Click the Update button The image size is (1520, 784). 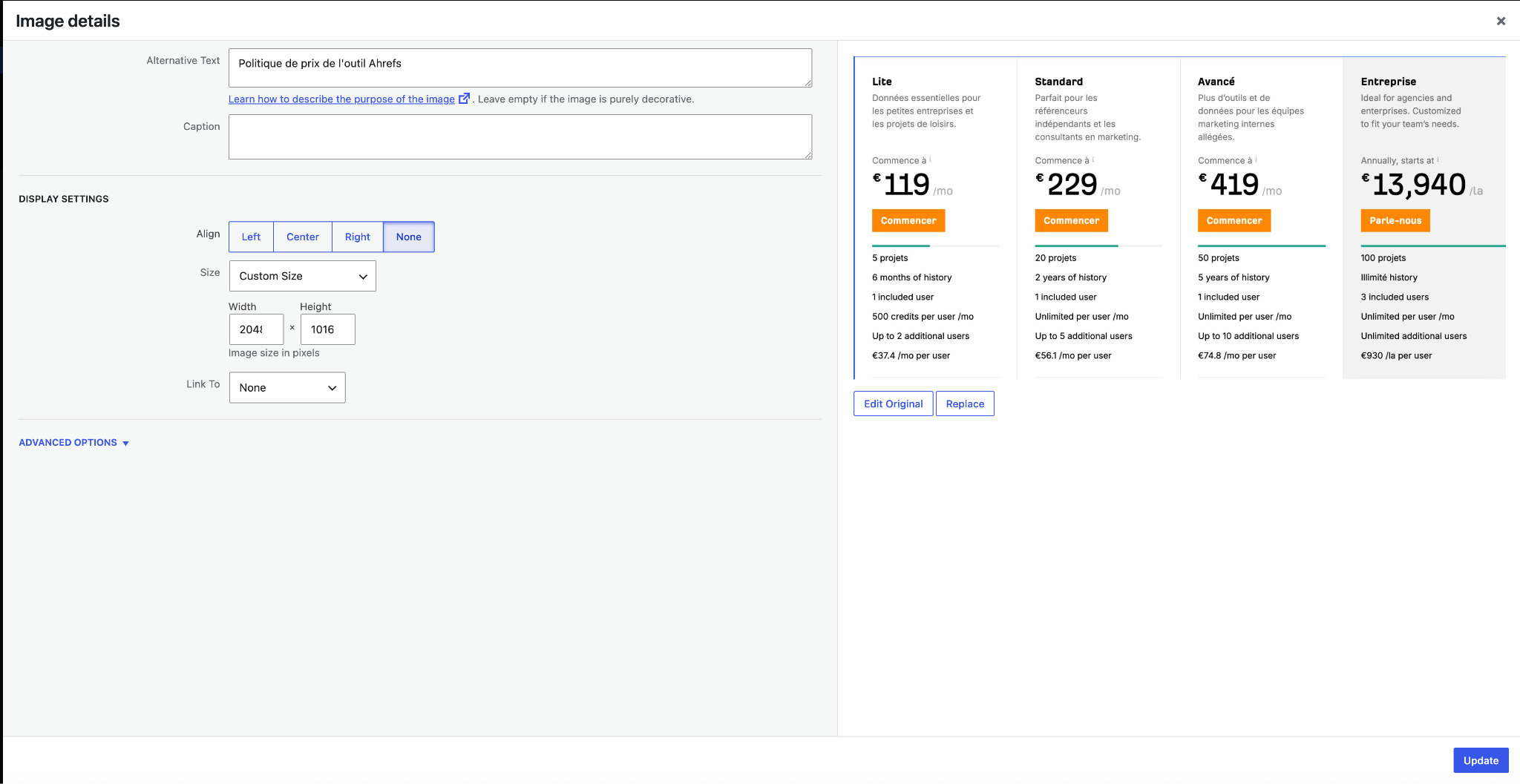(x=1481, y=760)
